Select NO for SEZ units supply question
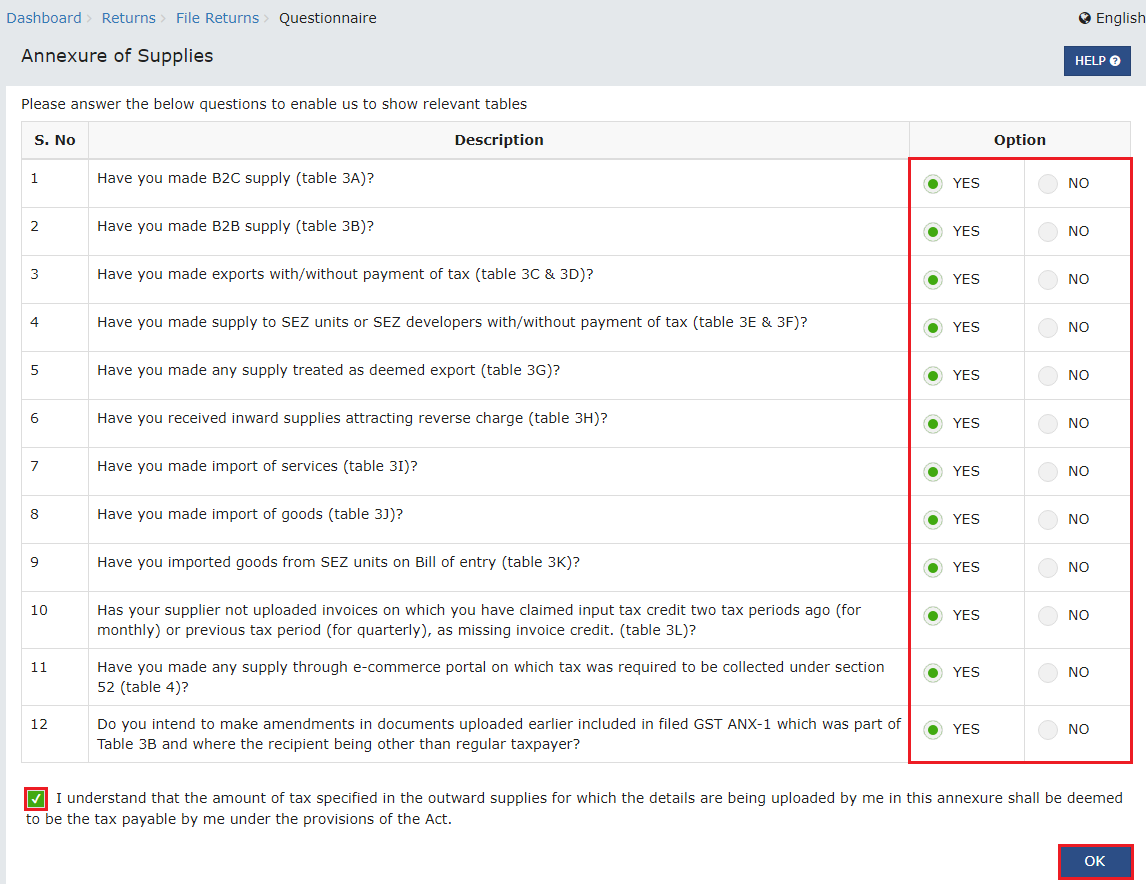 tap(1047, 327)
